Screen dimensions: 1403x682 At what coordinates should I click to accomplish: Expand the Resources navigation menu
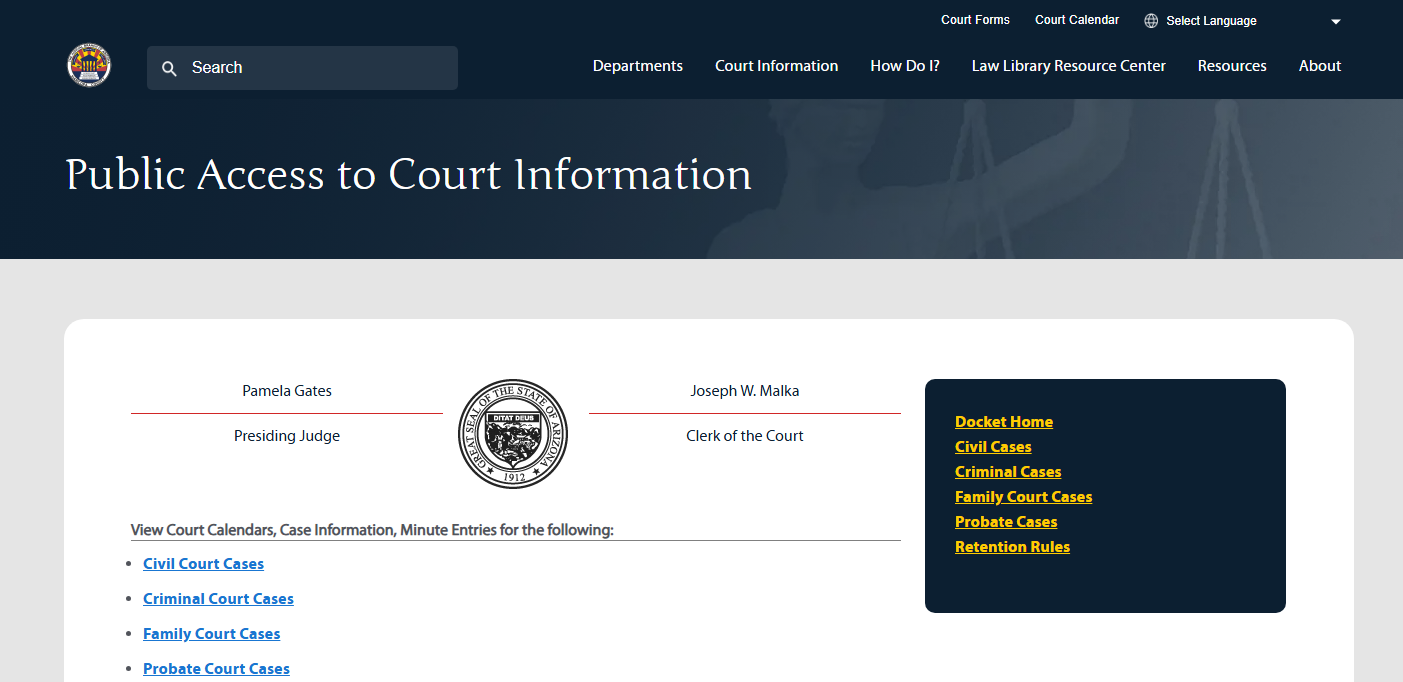point(1231,66)
